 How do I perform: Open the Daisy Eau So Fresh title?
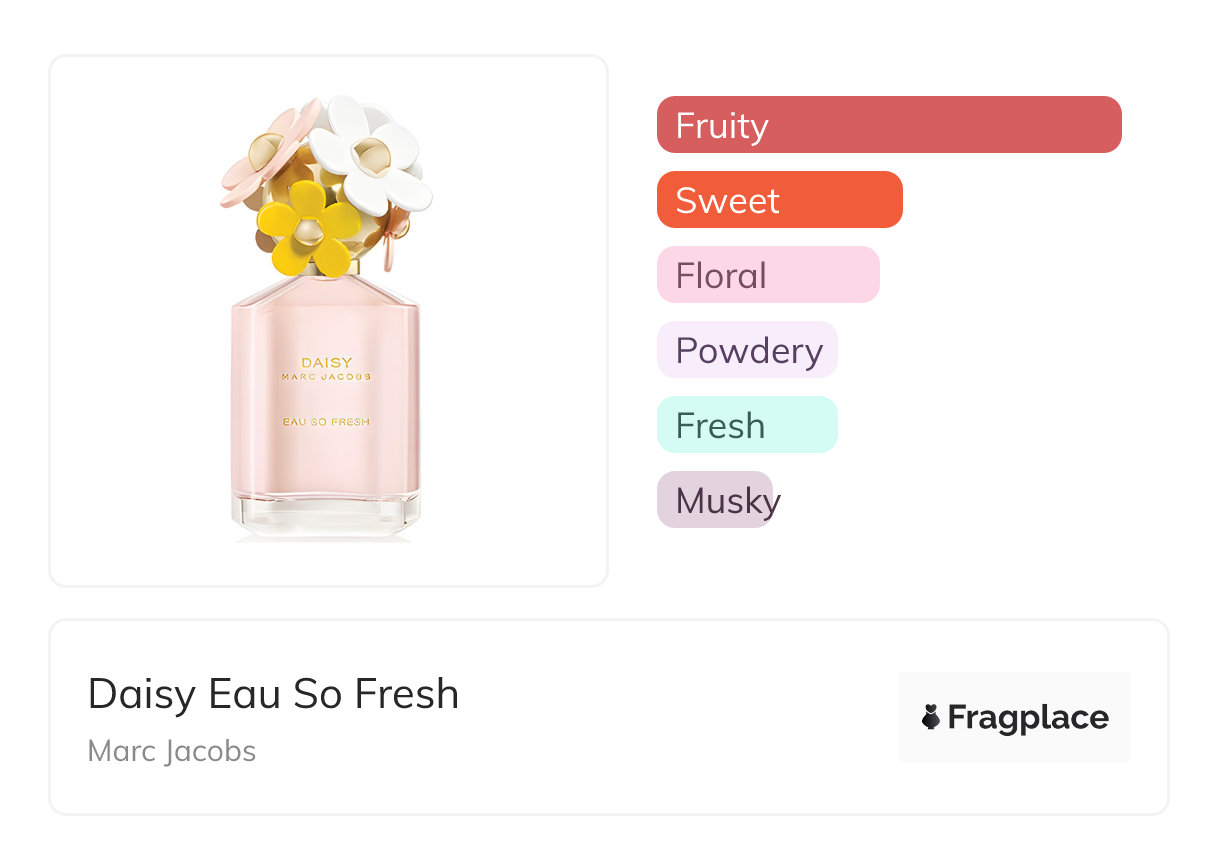click(x=273, y=693)
